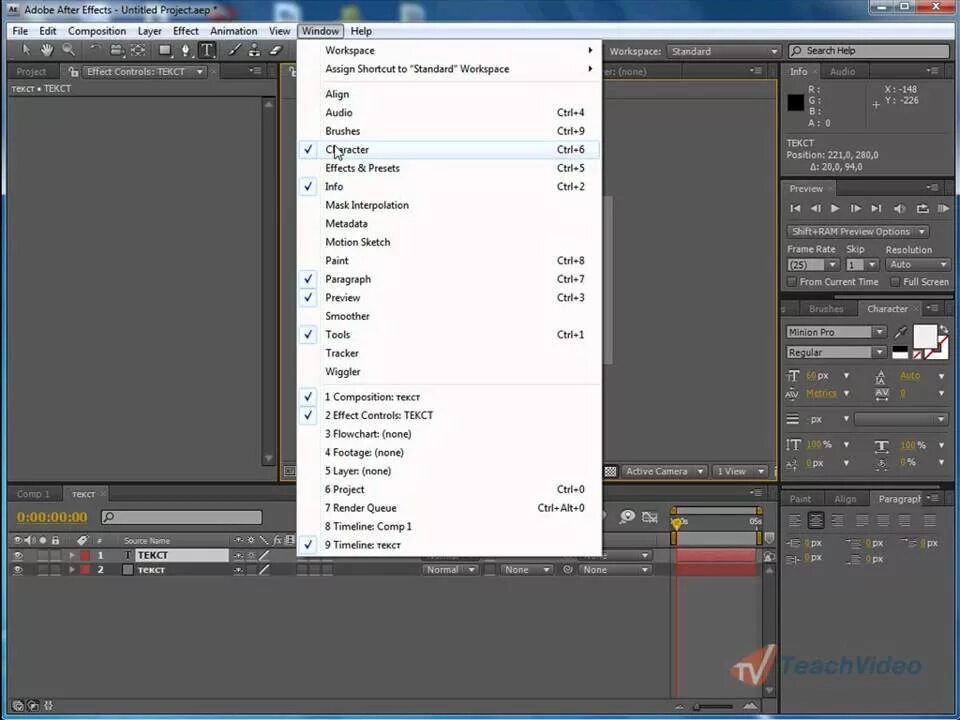Image resolution: width=960 pixels, height=720 pixels.
Task: Uncheck Paragraph in Window menu
Action: pos(449,279)
